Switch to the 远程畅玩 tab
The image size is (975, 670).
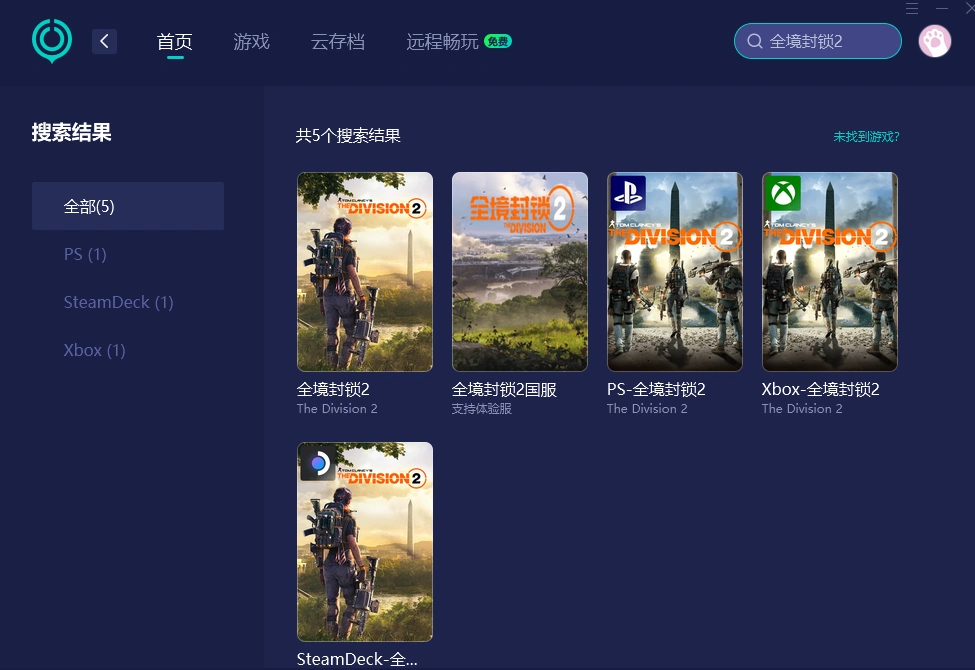click(x=442, y=42)
